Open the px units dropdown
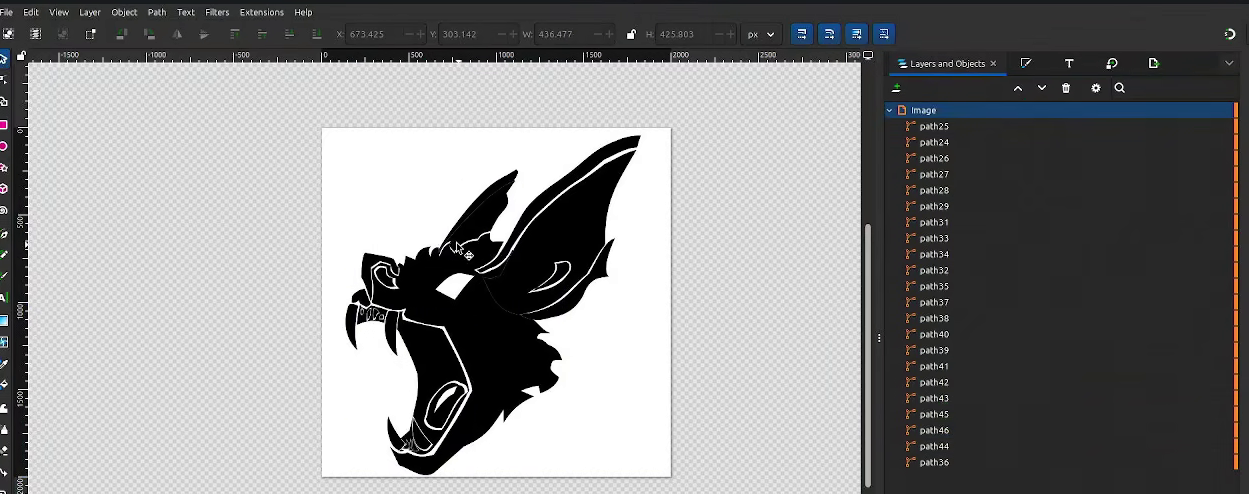The image size is (1249, 494). point(761,34)
